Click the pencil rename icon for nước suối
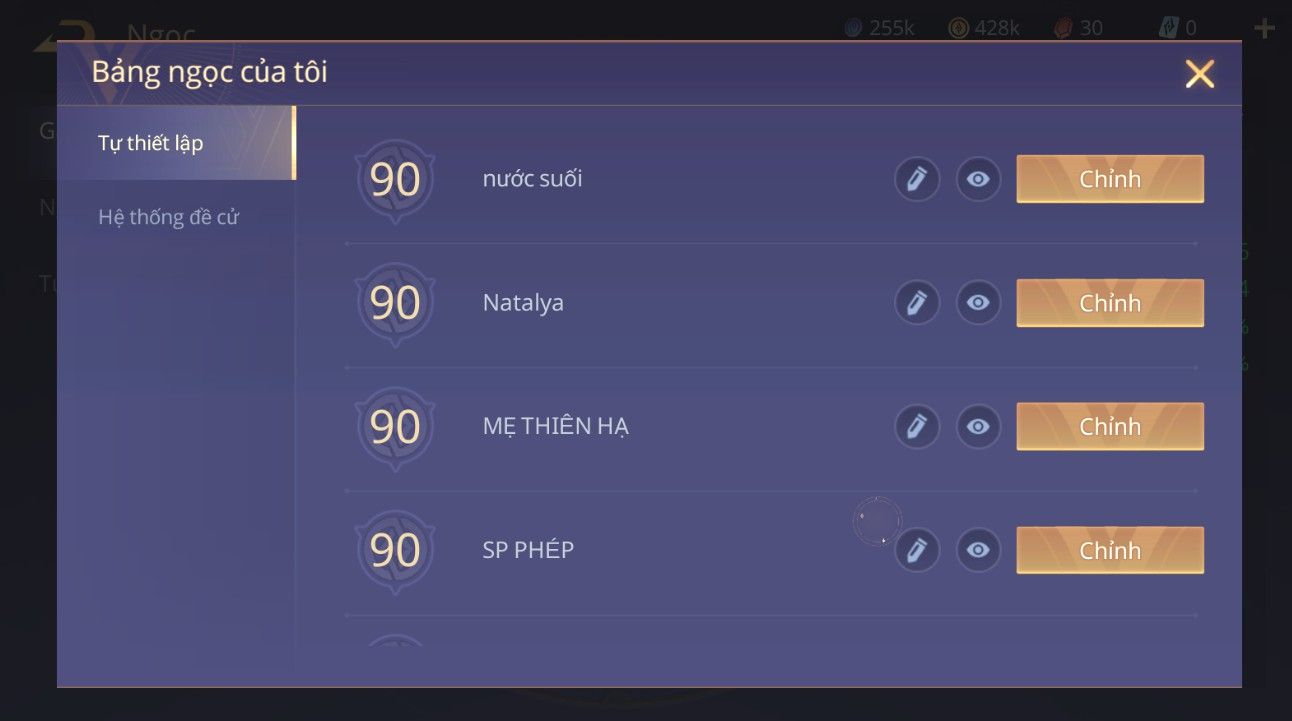The height and width of the screenshot is (721, 1292). pos(917,179)
